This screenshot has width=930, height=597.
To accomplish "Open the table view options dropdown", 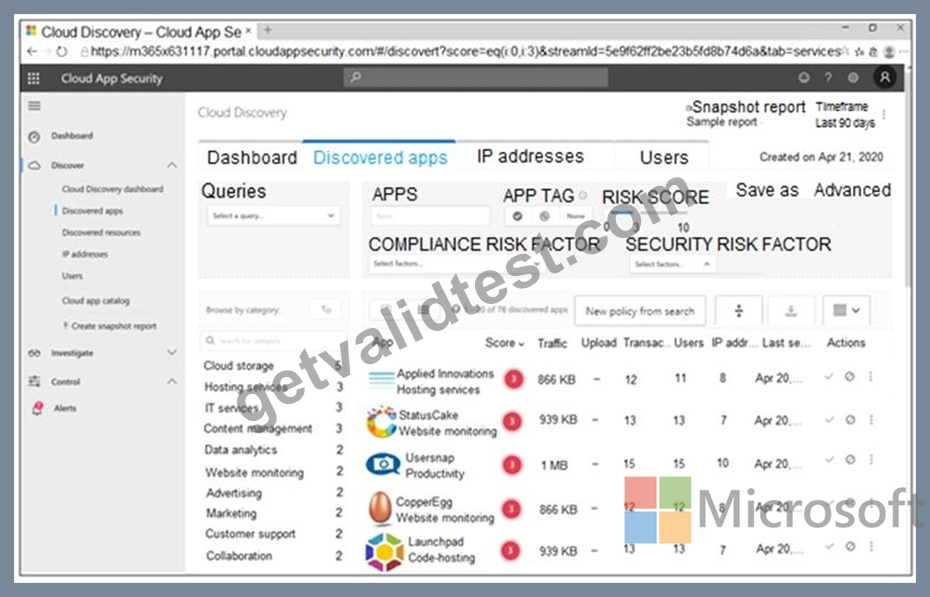I will [846, 311].
